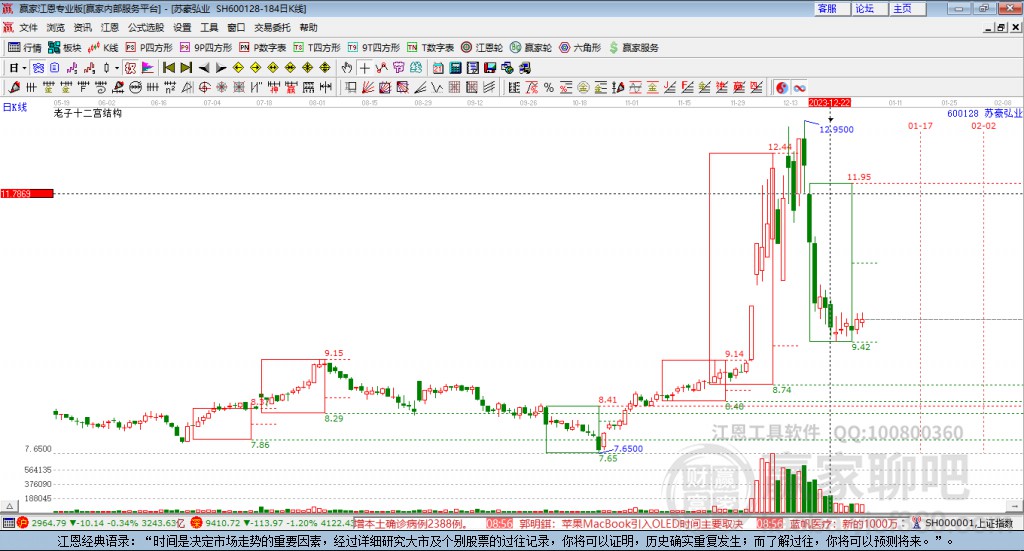Click the pink flag chart icon
This screenshot has height=551, width=1024.
(148, 68)
